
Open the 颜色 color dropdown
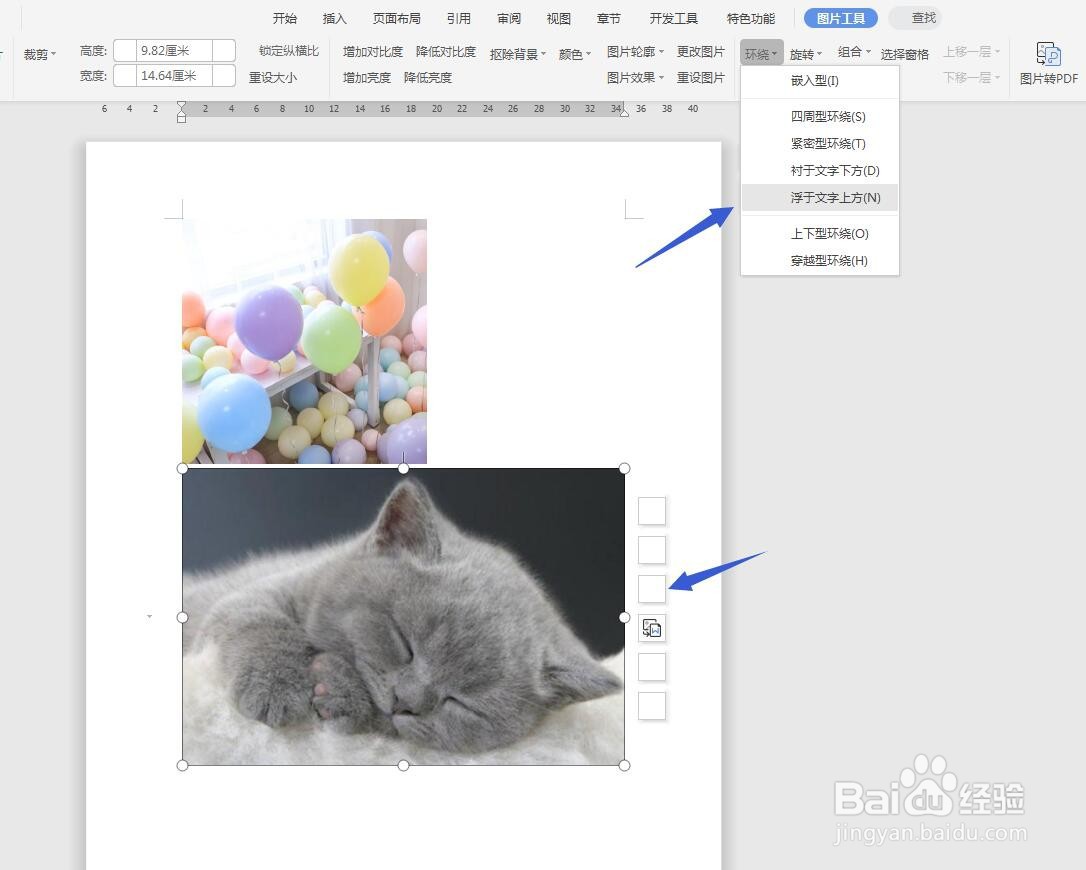click(x=570, y=54)
